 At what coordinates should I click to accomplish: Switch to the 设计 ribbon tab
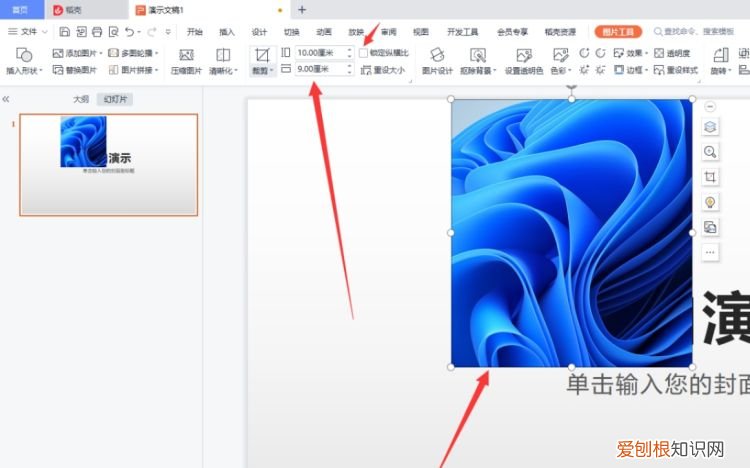259,32
